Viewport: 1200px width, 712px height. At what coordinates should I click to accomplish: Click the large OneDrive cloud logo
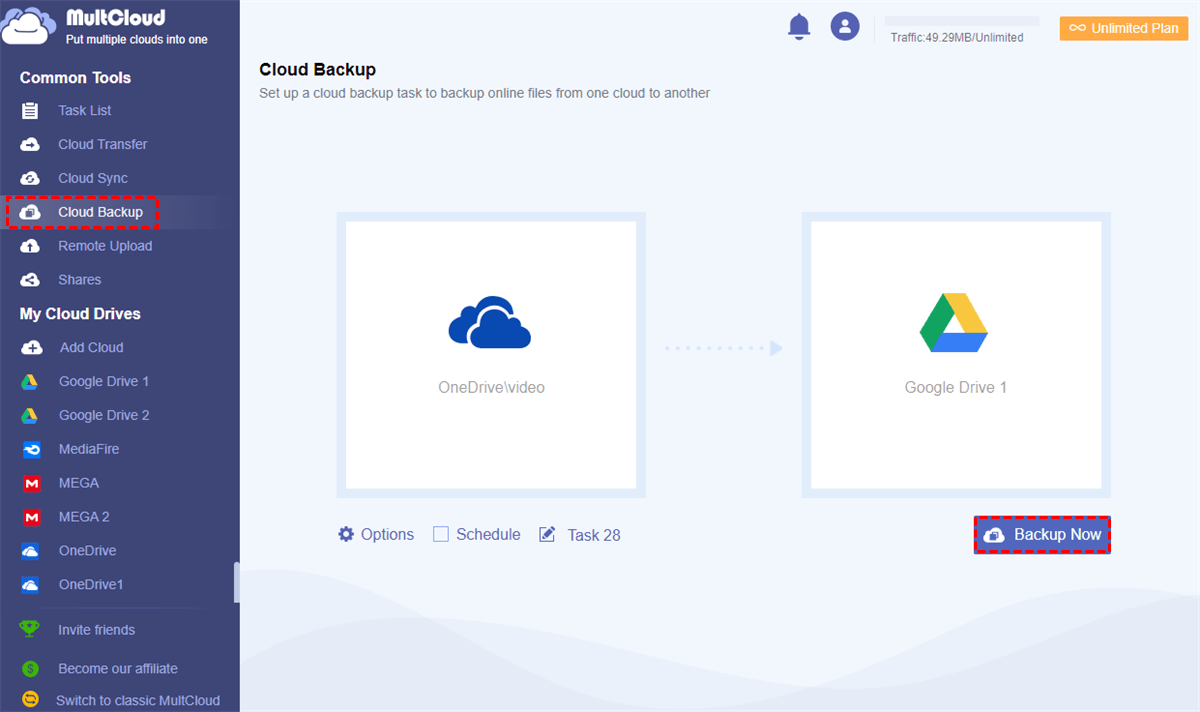click(x=490, y=322)
